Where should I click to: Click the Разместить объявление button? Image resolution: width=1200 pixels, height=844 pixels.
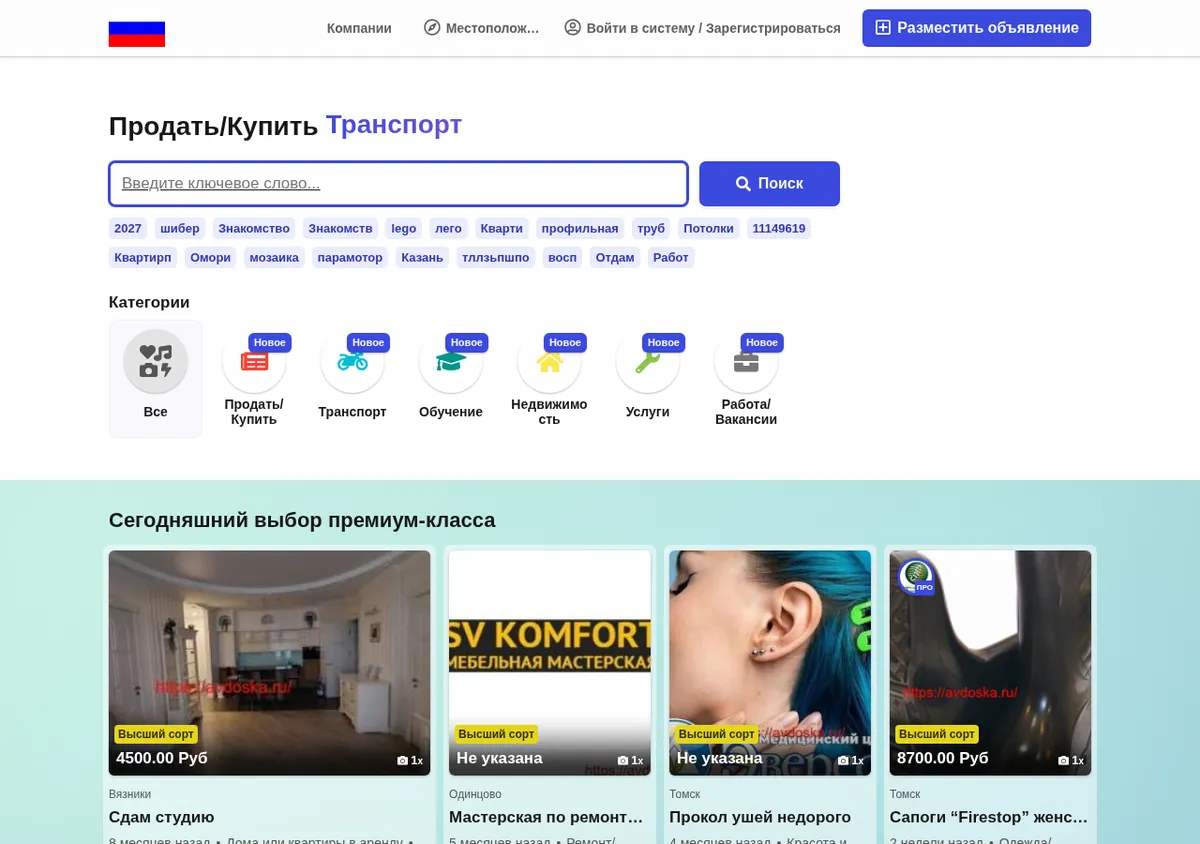(x=977, y=28)
